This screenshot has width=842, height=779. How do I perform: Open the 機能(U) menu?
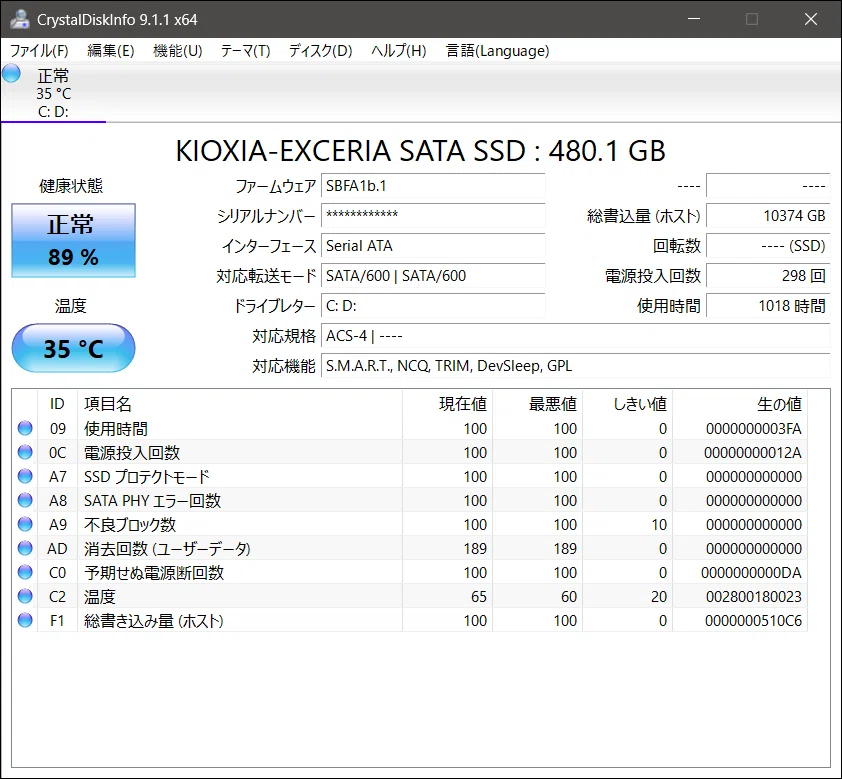(x=178, y=50)
